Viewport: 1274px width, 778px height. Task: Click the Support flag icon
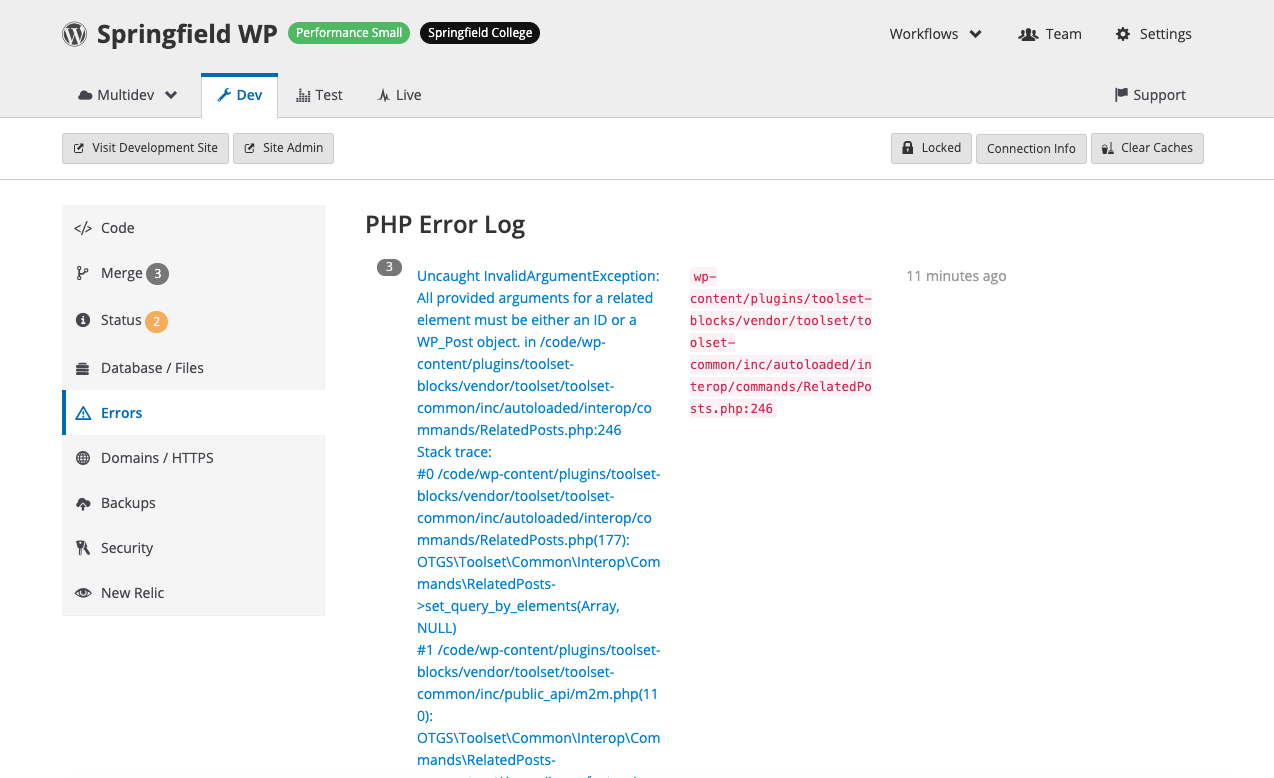tap(1121, 95)
